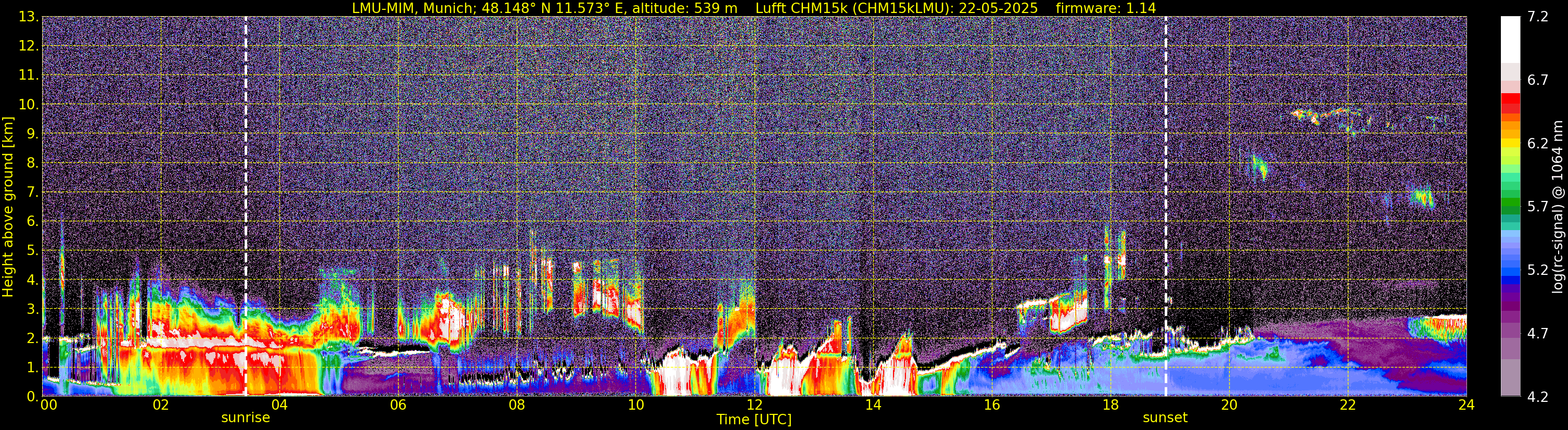Click the time axis tick '00'
Viewport: 1568px width, 430px height.
[49, 406]
